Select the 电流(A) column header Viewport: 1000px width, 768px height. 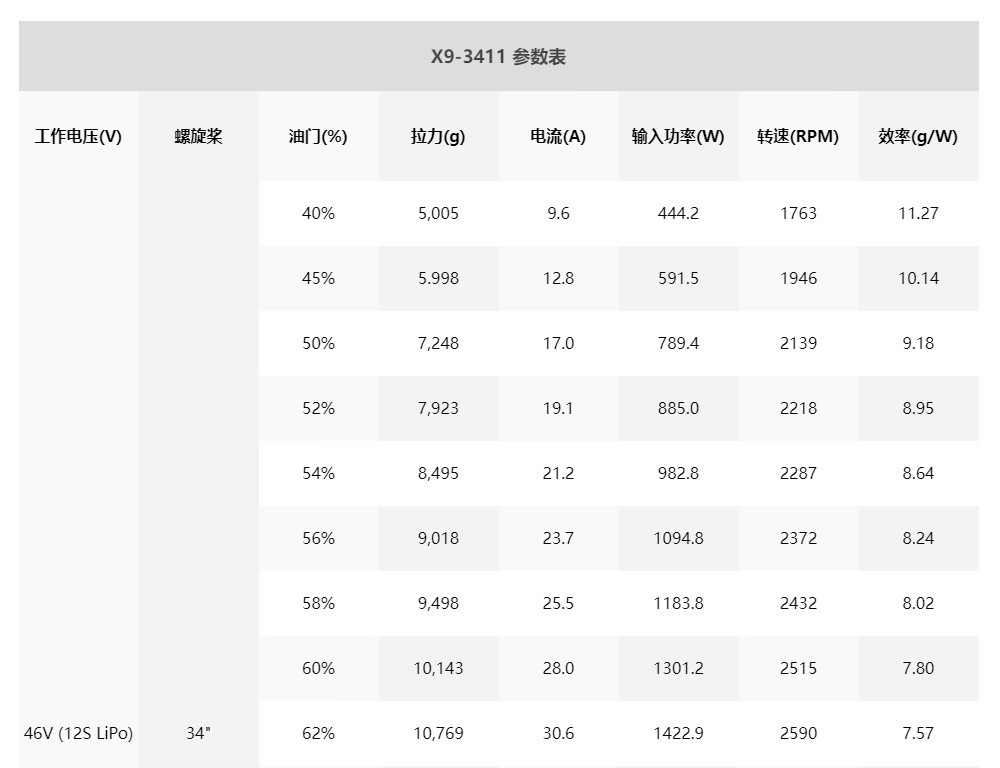tap(558, 136)
